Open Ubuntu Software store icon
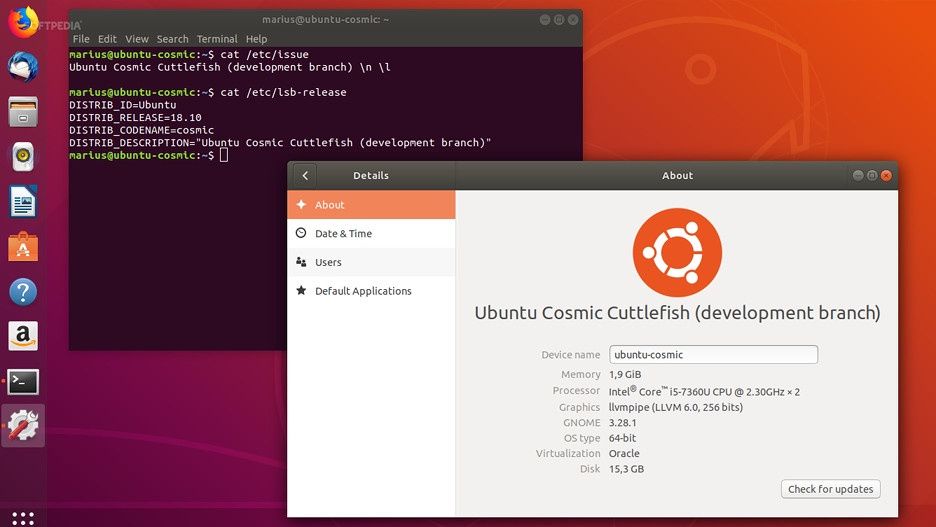This screenshot has height=527, width=936. coord(23,246)
